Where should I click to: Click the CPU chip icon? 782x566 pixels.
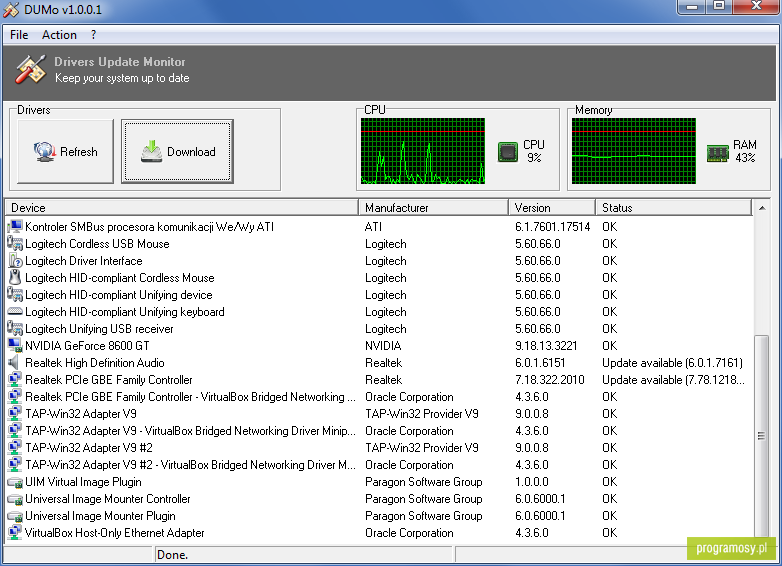pos(508,152)
